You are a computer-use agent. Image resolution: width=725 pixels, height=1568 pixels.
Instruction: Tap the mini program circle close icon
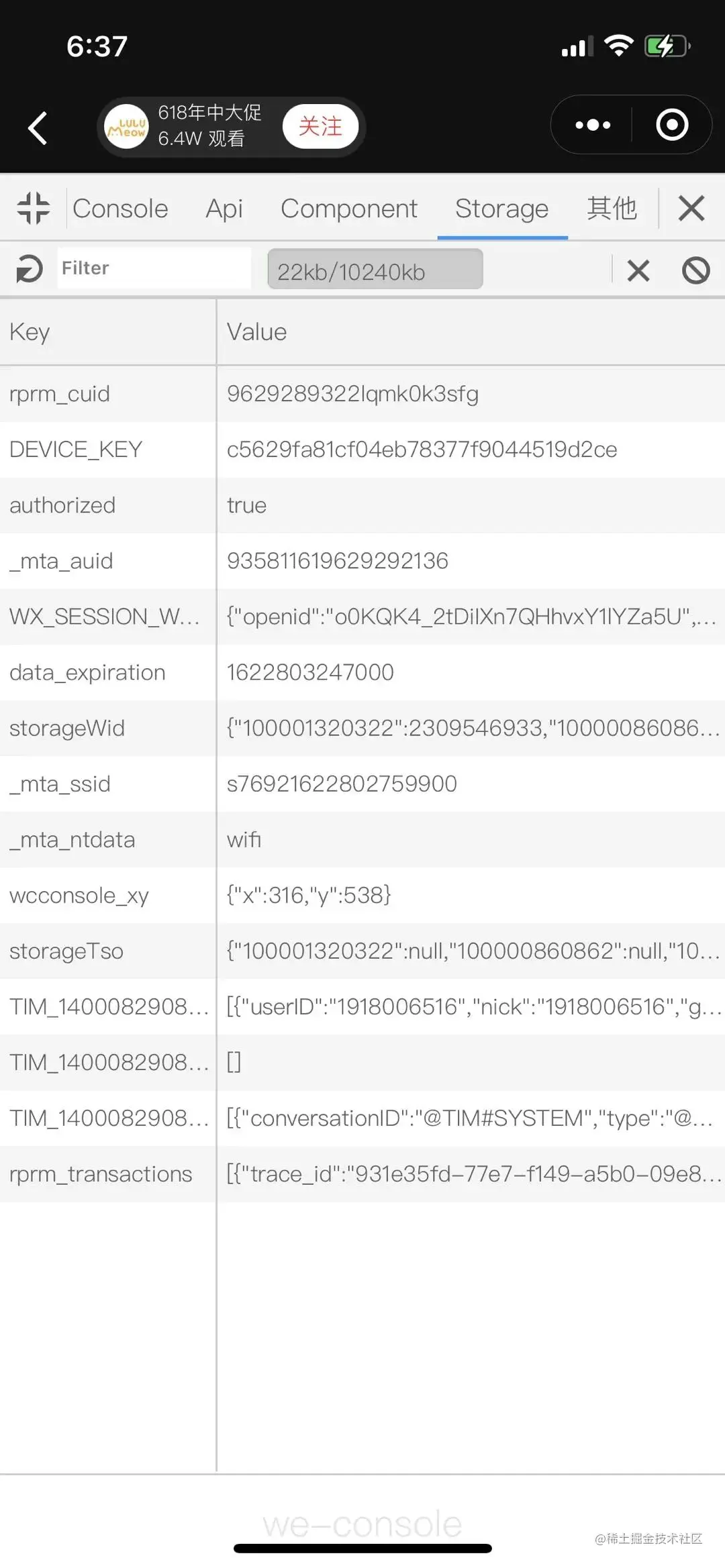(x=672, y=125)
